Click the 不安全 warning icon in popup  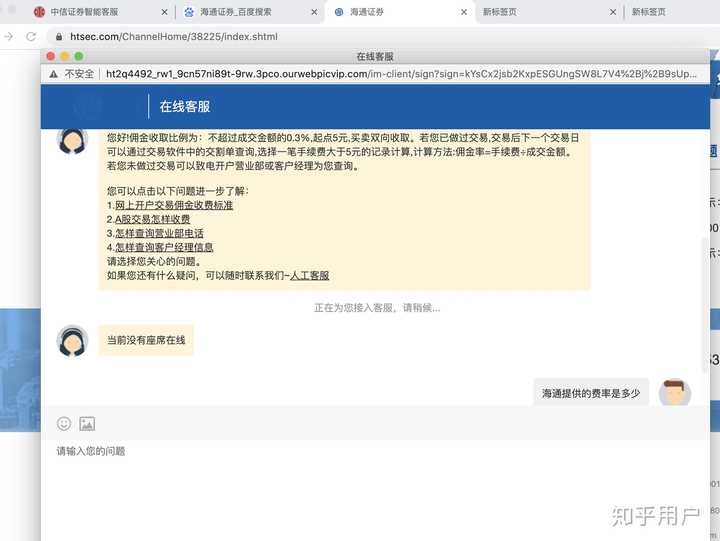(x=54, y=74)
